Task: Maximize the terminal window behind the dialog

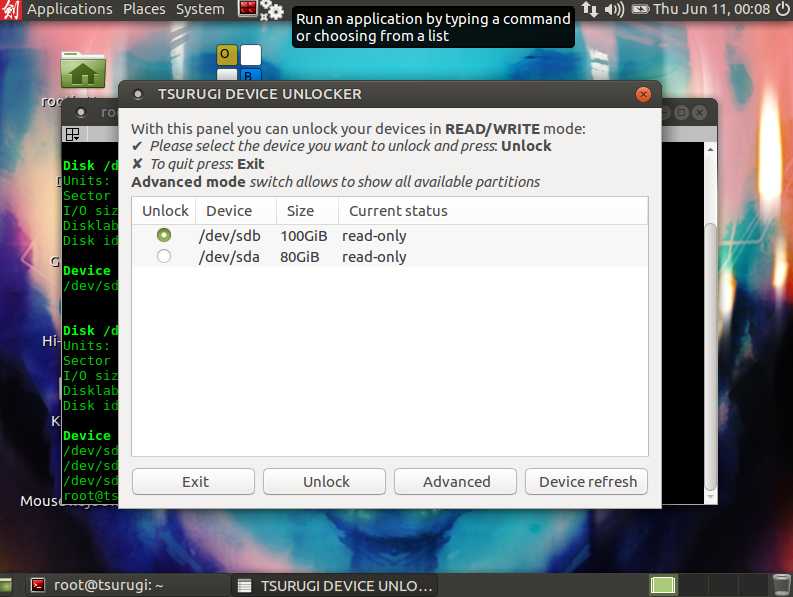Action: (x=681, y=112)
